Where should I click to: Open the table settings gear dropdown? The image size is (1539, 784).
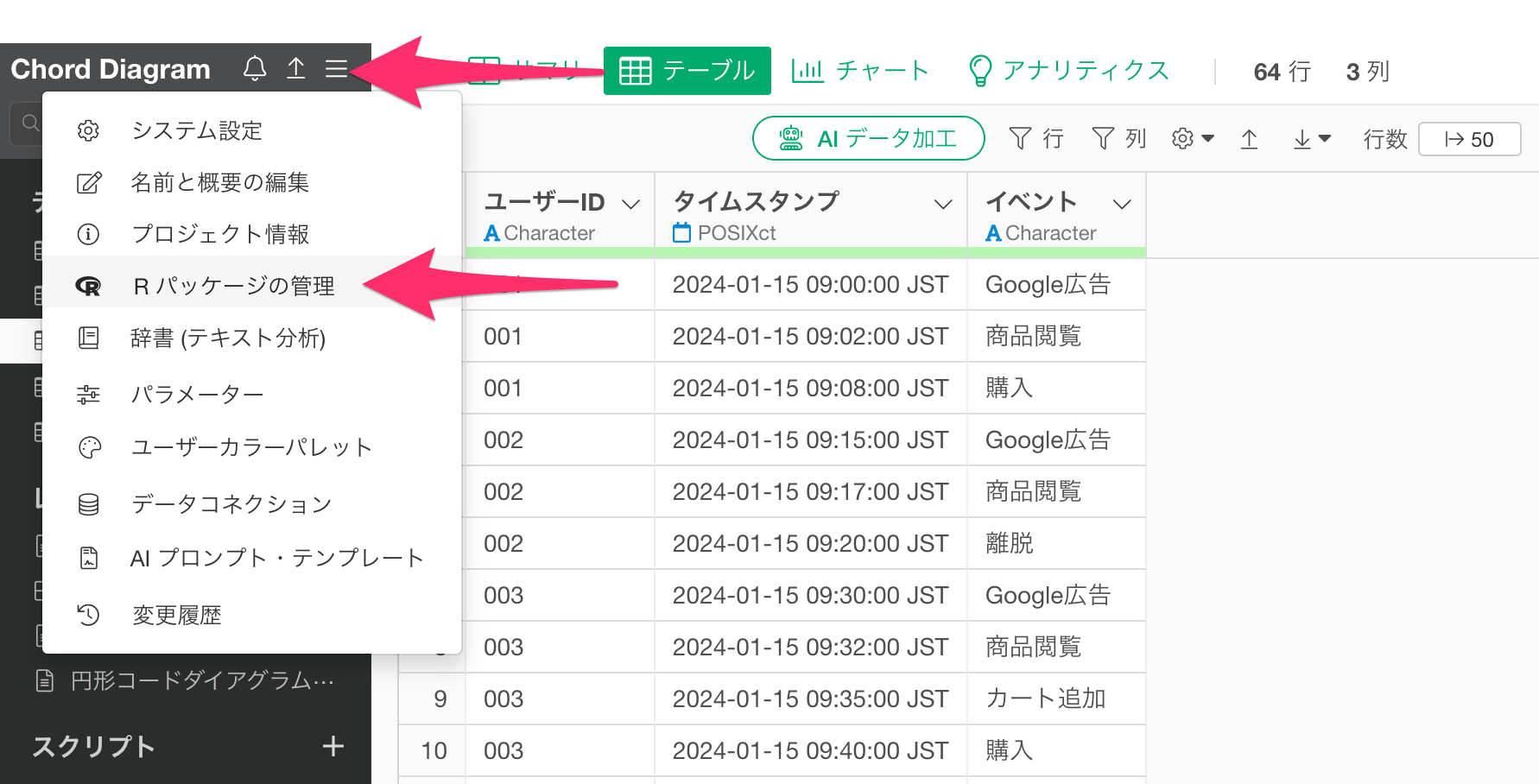1192,139
